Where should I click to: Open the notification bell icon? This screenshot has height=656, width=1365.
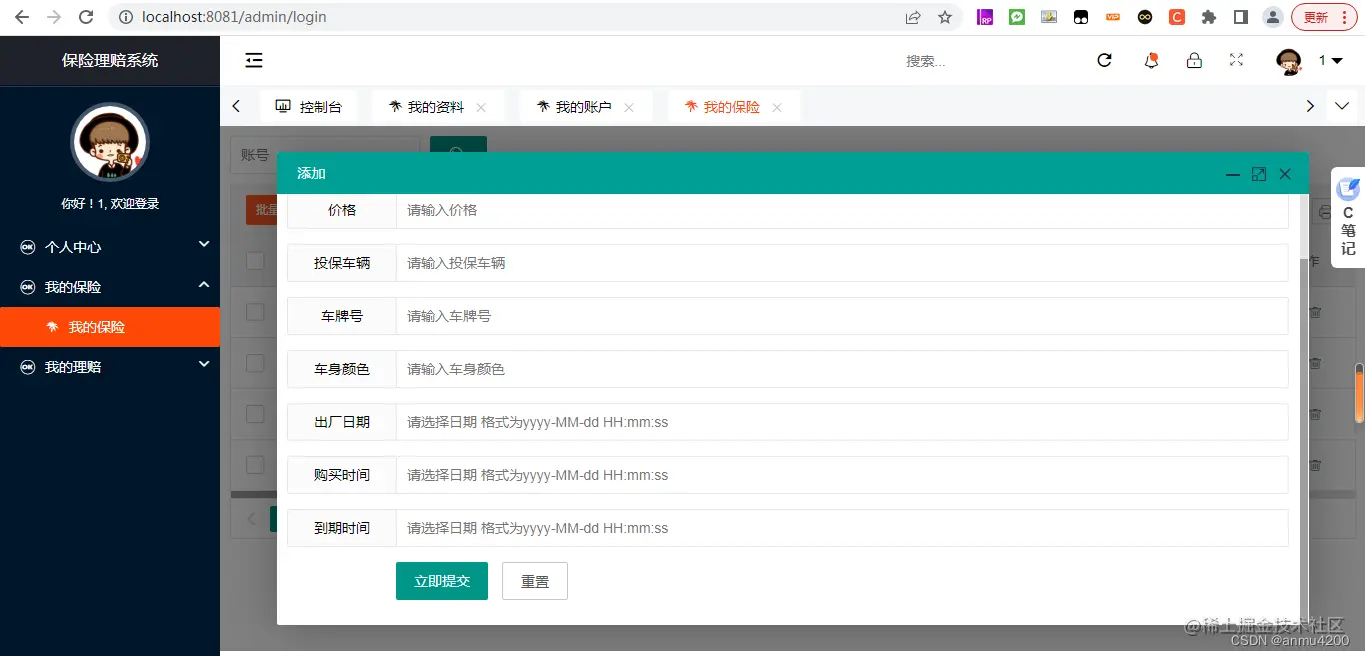(1151, 61)
